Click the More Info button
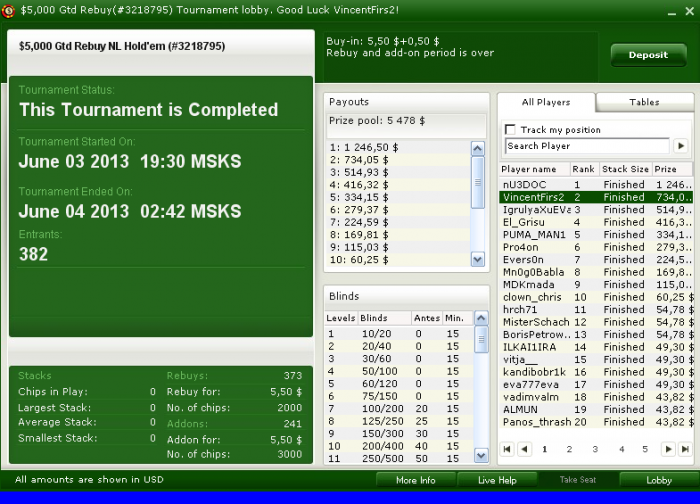 [x=415, y=480]
